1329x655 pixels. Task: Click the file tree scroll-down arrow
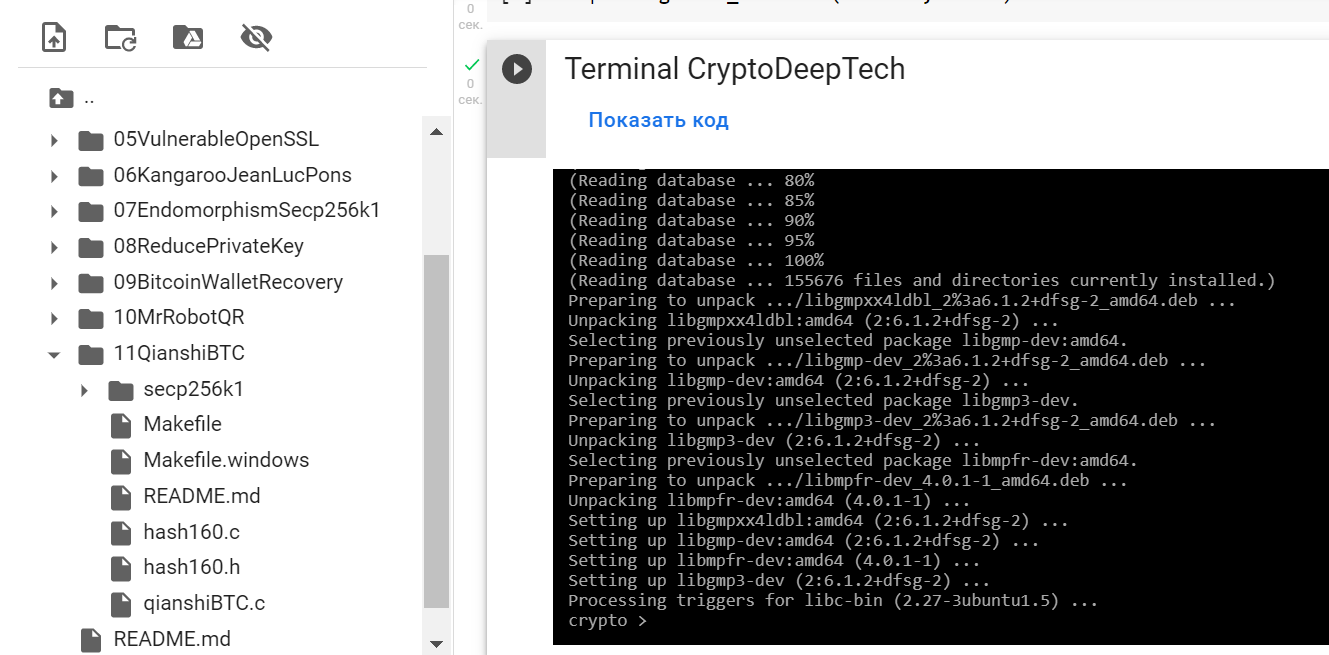(x=436, y=645)
